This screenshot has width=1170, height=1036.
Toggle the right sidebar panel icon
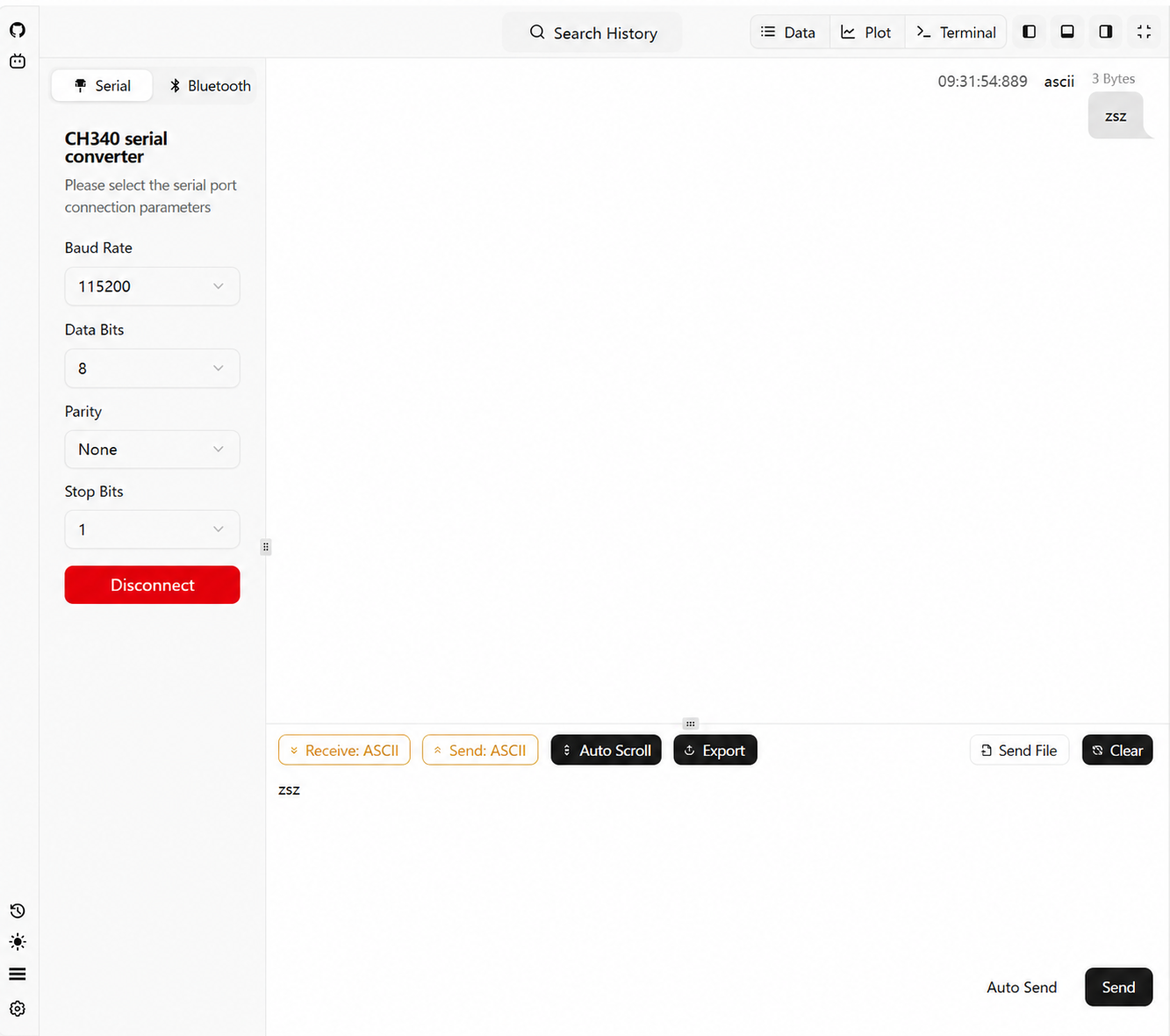[1106, 32]
